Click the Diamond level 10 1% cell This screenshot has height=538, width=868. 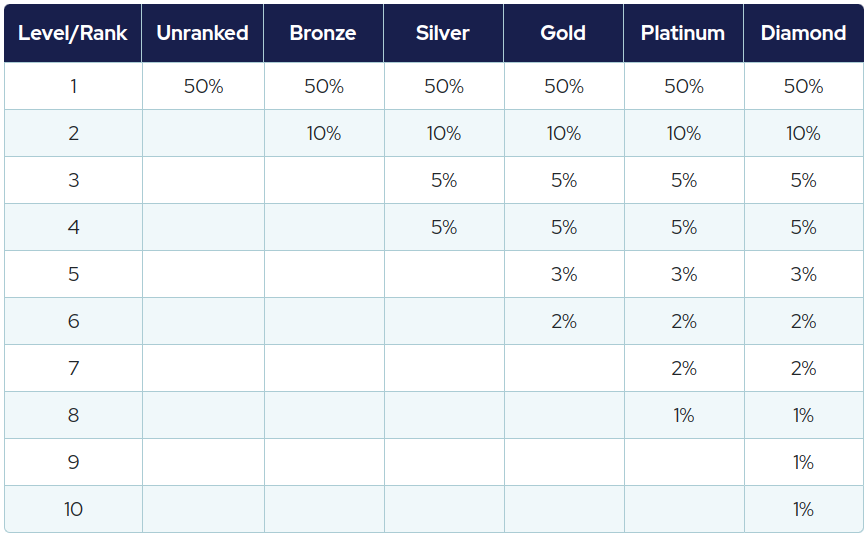tap(804, 509)
